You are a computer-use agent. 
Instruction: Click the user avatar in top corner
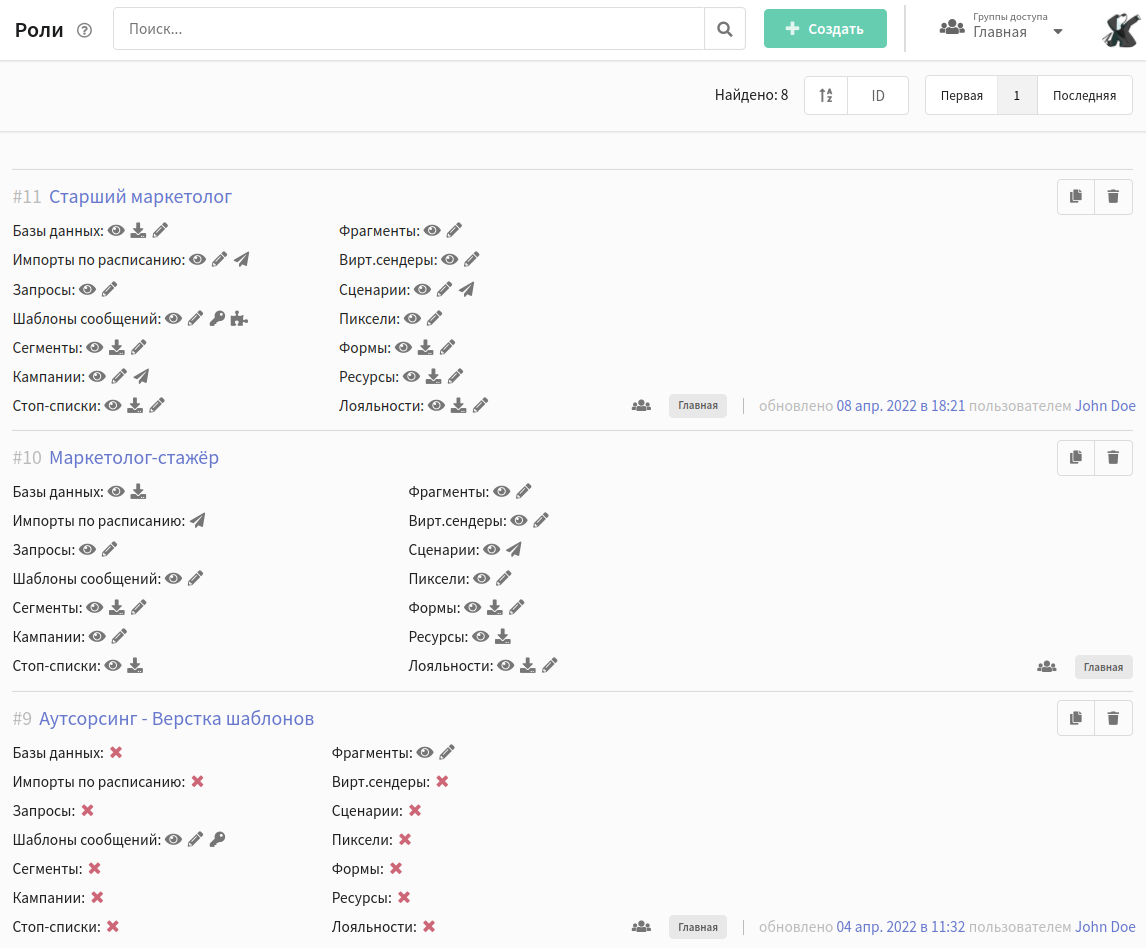pos(1118,30)
